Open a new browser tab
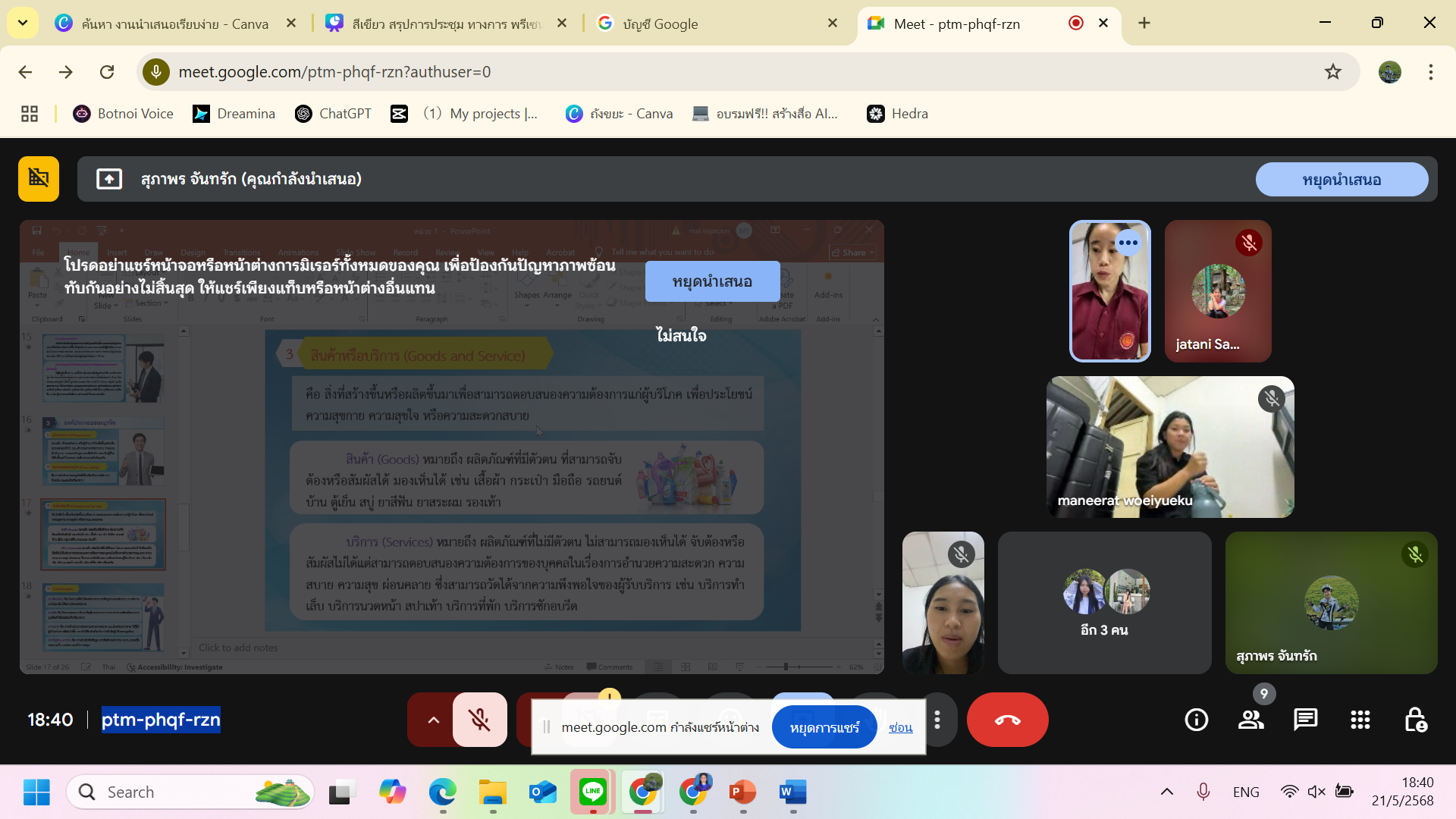The height and width of the screenshot is (819, 1456). point(1144,24)
